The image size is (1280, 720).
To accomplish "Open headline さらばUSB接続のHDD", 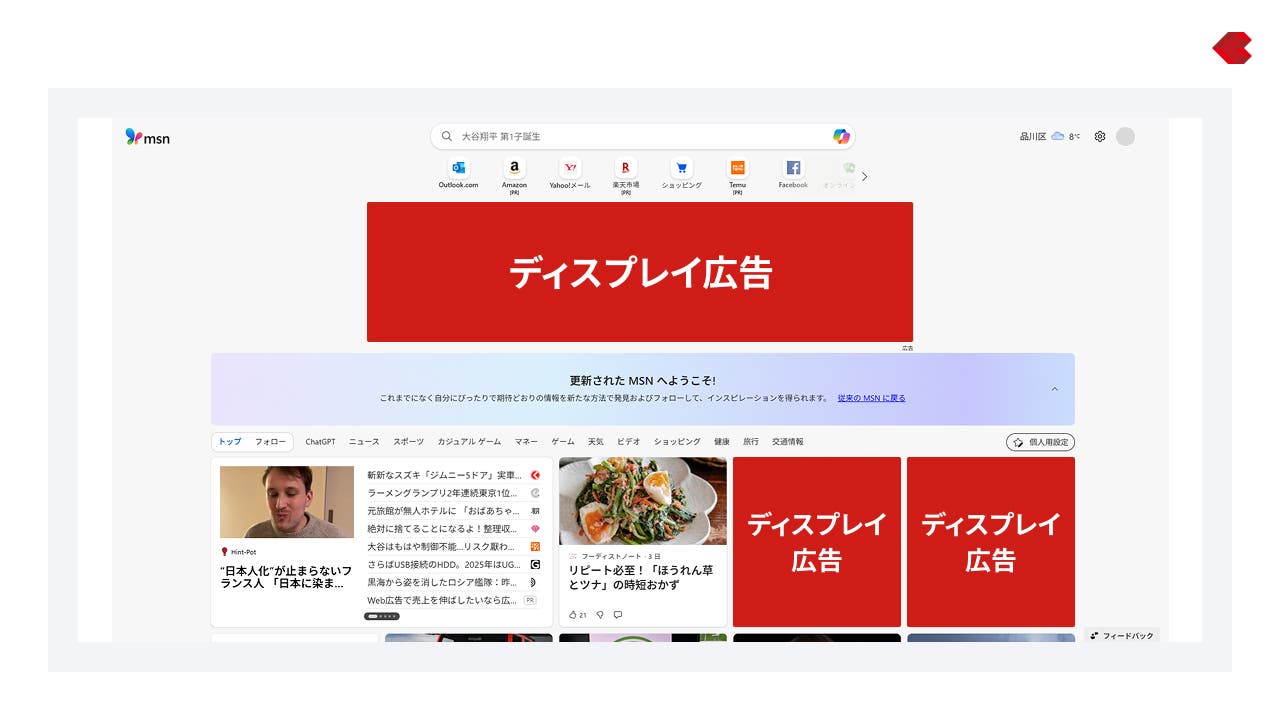I will [x=444, y=565].
